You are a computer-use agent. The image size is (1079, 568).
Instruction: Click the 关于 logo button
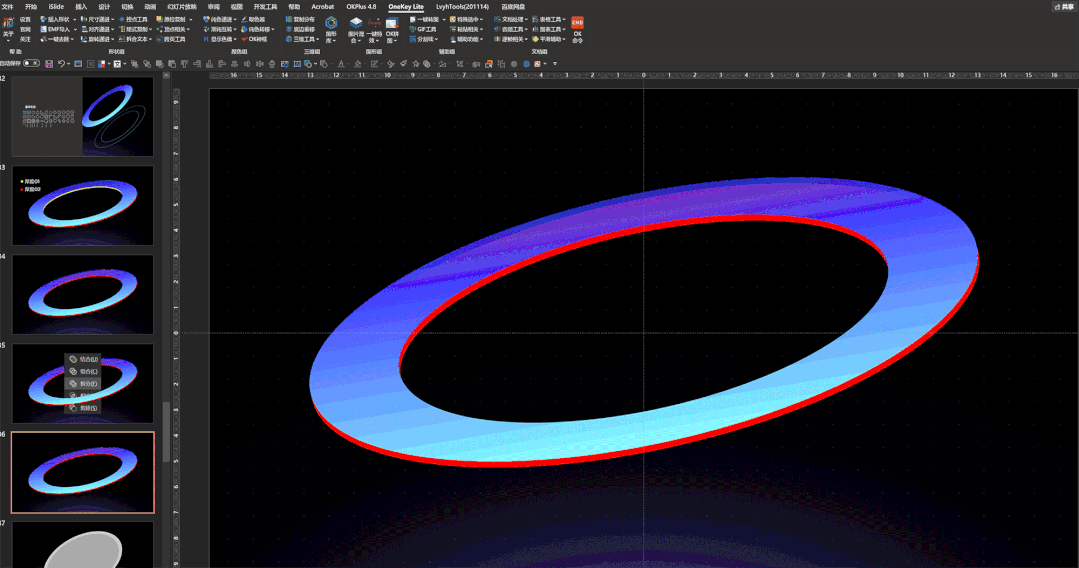tap(8, 28)
